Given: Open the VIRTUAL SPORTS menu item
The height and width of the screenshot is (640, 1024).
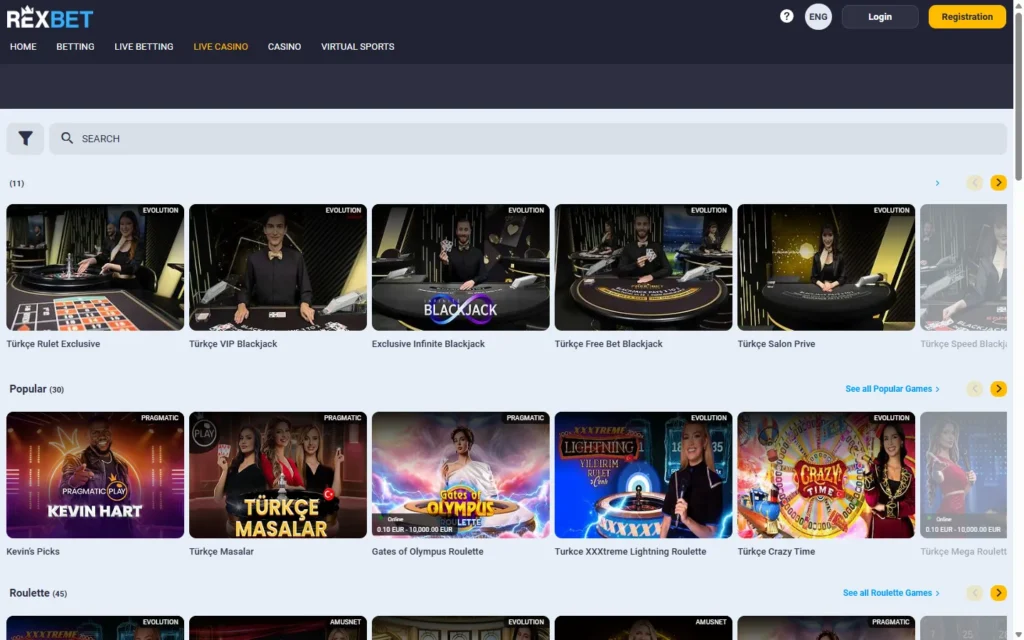Looking at the screenshot, I should tap(357, 47).
